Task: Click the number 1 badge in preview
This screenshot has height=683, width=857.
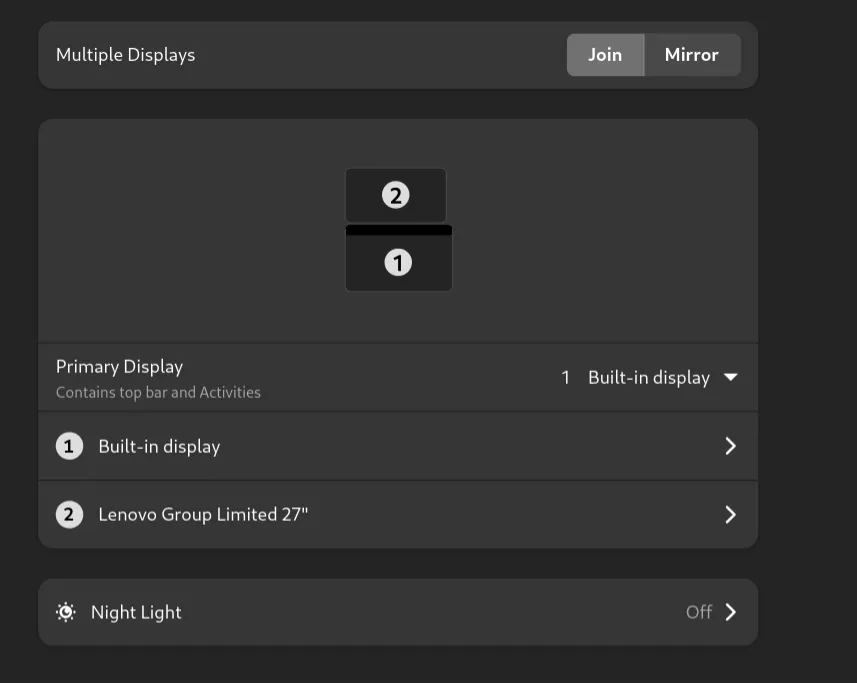Action: pos(398,263)
